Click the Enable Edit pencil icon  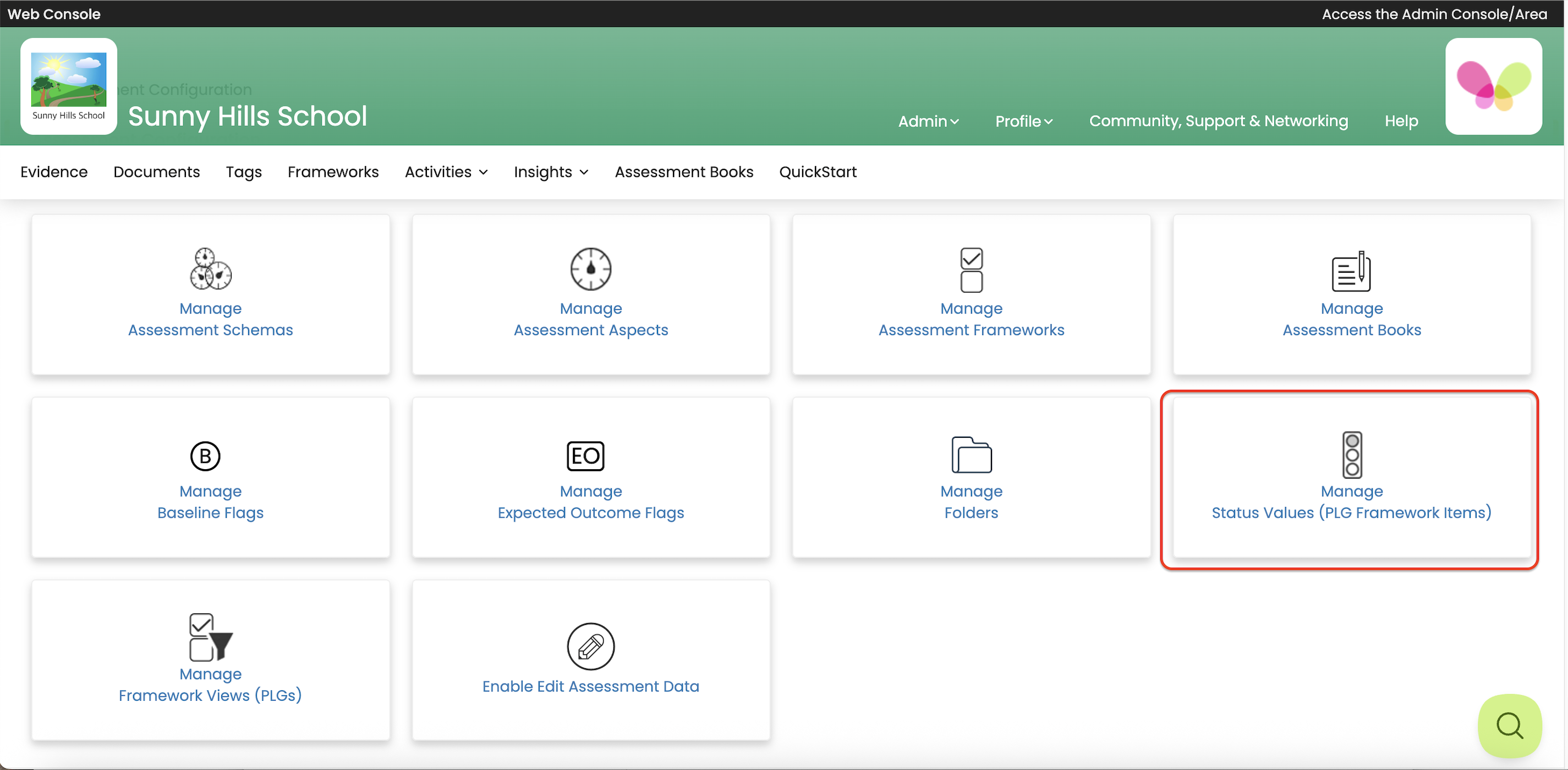(590, 646)
